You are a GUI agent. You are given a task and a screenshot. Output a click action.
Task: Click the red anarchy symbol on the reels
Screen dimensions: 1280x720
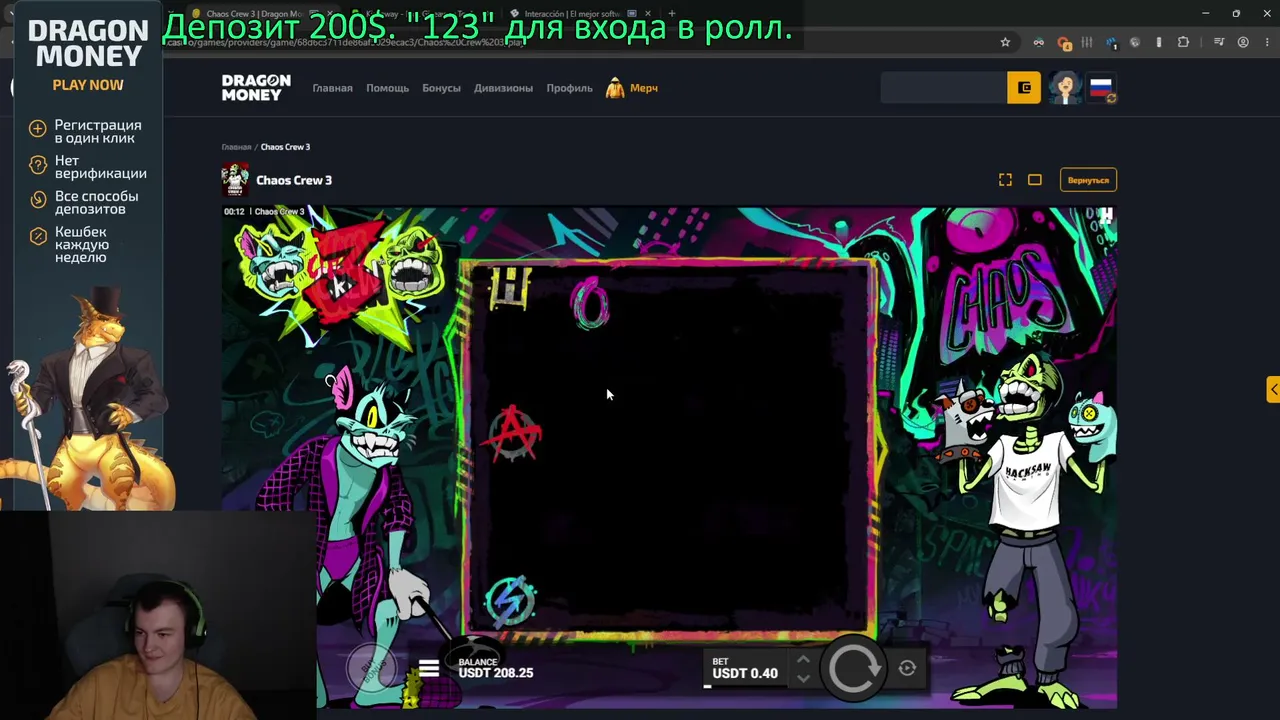point(514,433)
